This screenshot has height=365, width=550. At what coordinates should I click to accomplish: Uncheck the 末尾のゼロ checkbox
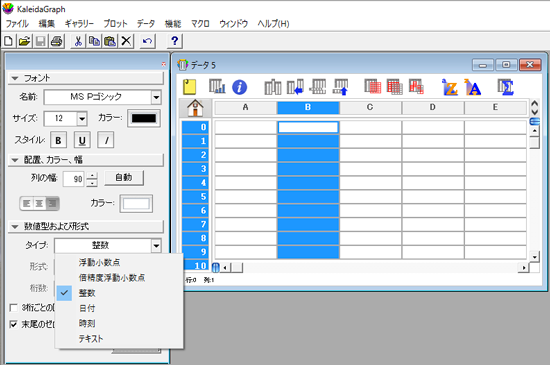pyautogui.click(x=13, y=324)
